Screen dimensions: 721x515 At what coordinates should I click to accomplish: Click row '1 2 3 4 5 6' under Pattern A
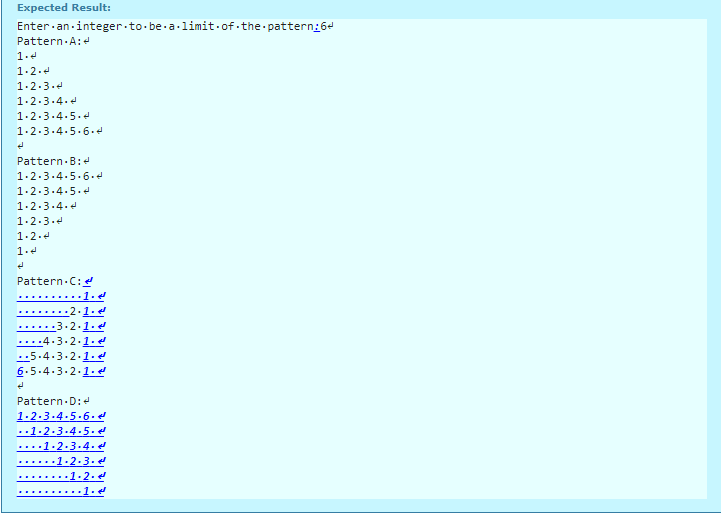(60, 132)
